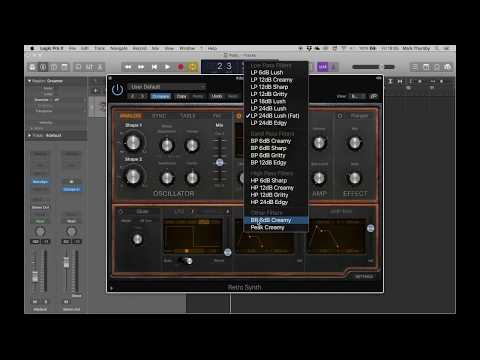Screen dimensions: 480x360
Task: Click the SETTINGS button in Retro Synth
Action: (364, 277)
